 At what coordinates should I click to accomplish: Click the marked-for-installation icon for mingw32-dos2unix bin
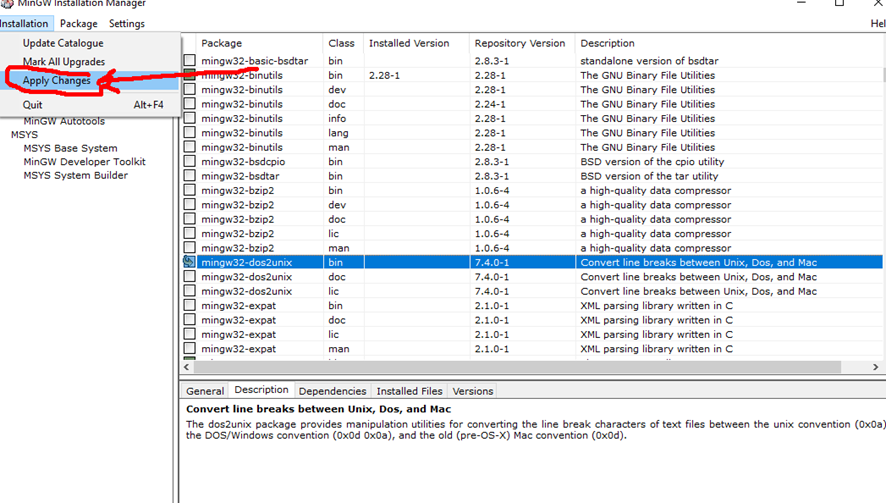(189, 262)
